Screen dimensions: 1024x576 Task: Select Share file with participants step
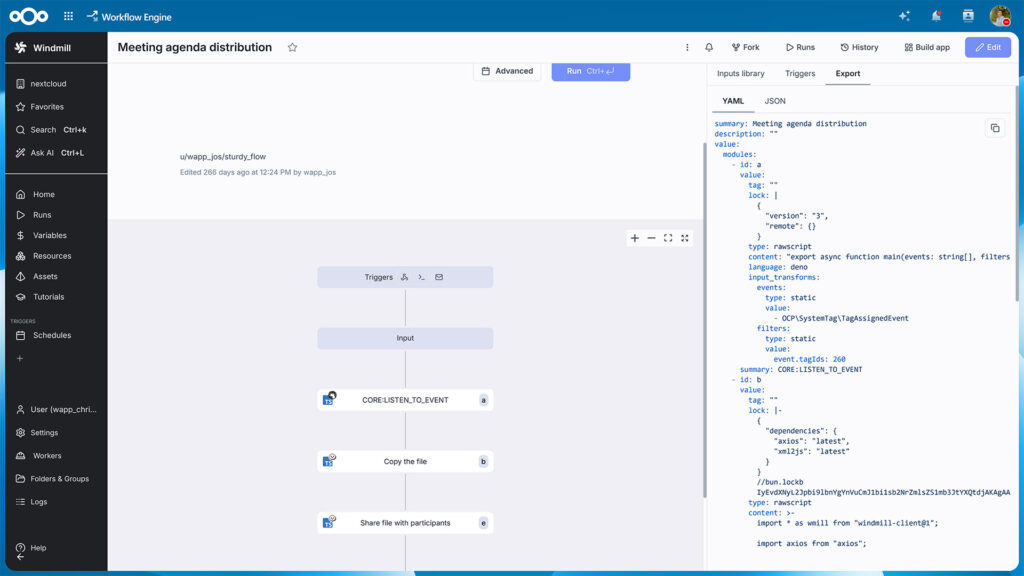405,522
